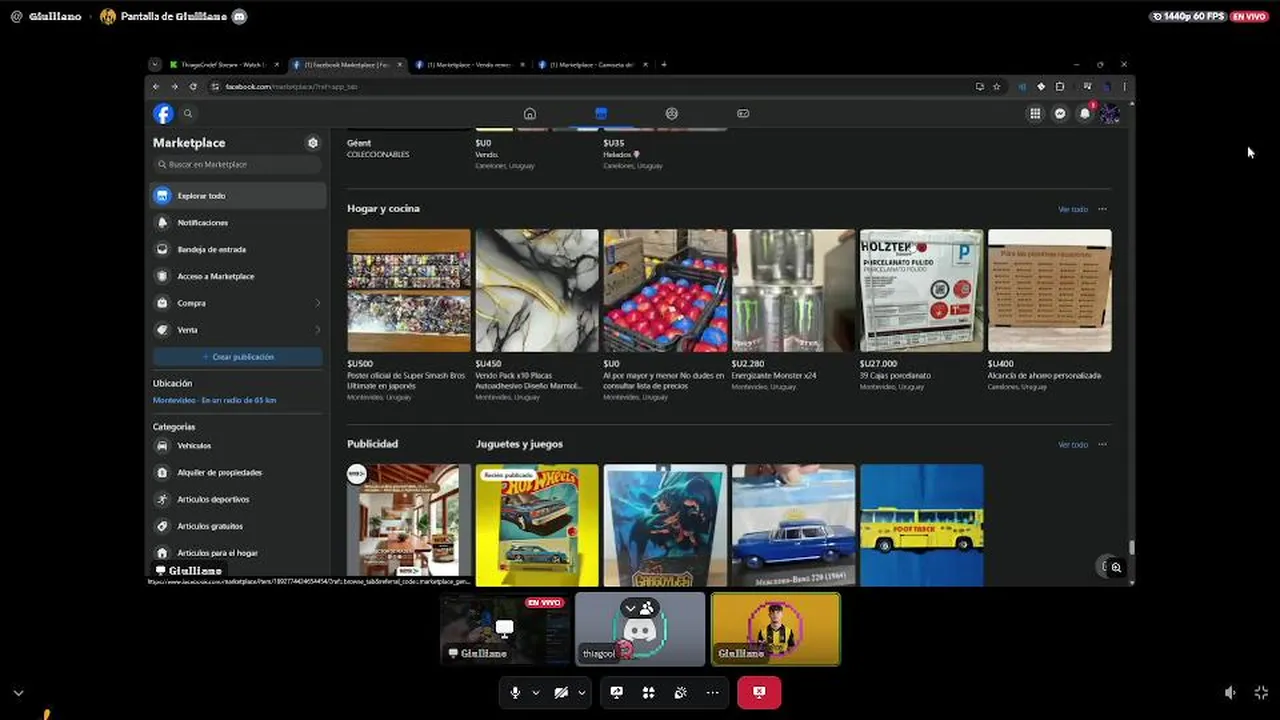Expand the bottom-left chevron in Discord
1280x720 pixels.
pyautogui.click(x=18, y=692)
